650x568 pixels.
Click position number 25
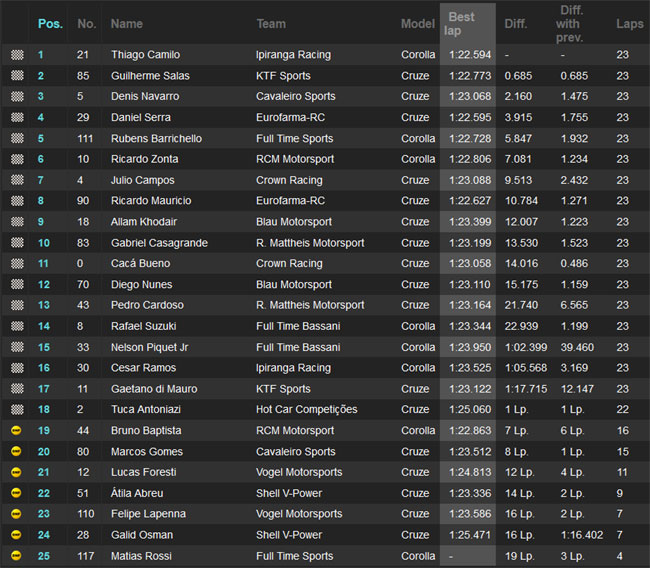coord(44,556)
